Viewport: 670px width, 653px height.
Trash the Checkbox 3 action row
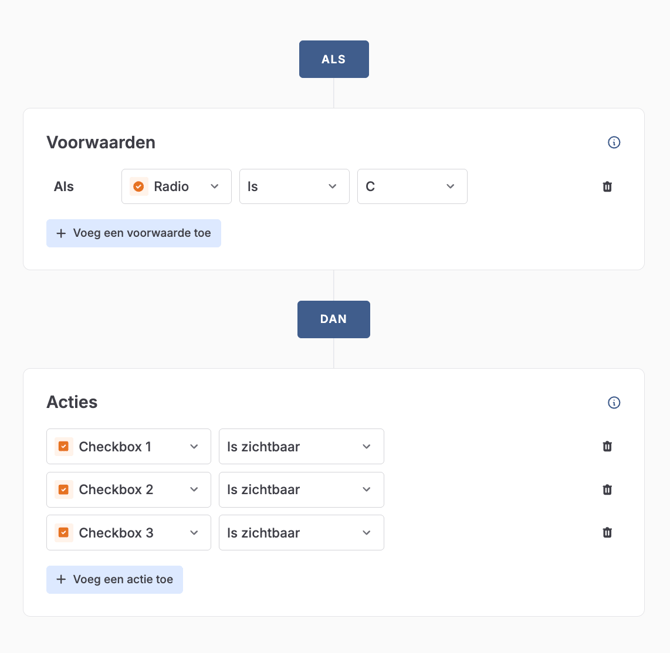point(607,533)
